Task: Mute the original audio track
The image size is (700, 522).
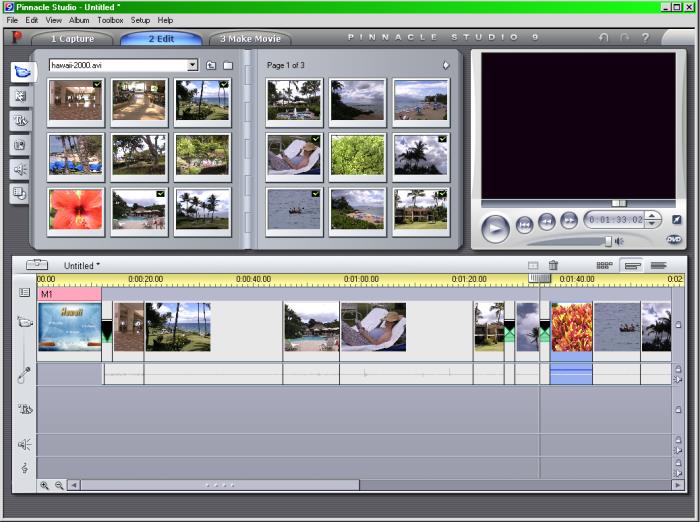Action: pos(678,380)
